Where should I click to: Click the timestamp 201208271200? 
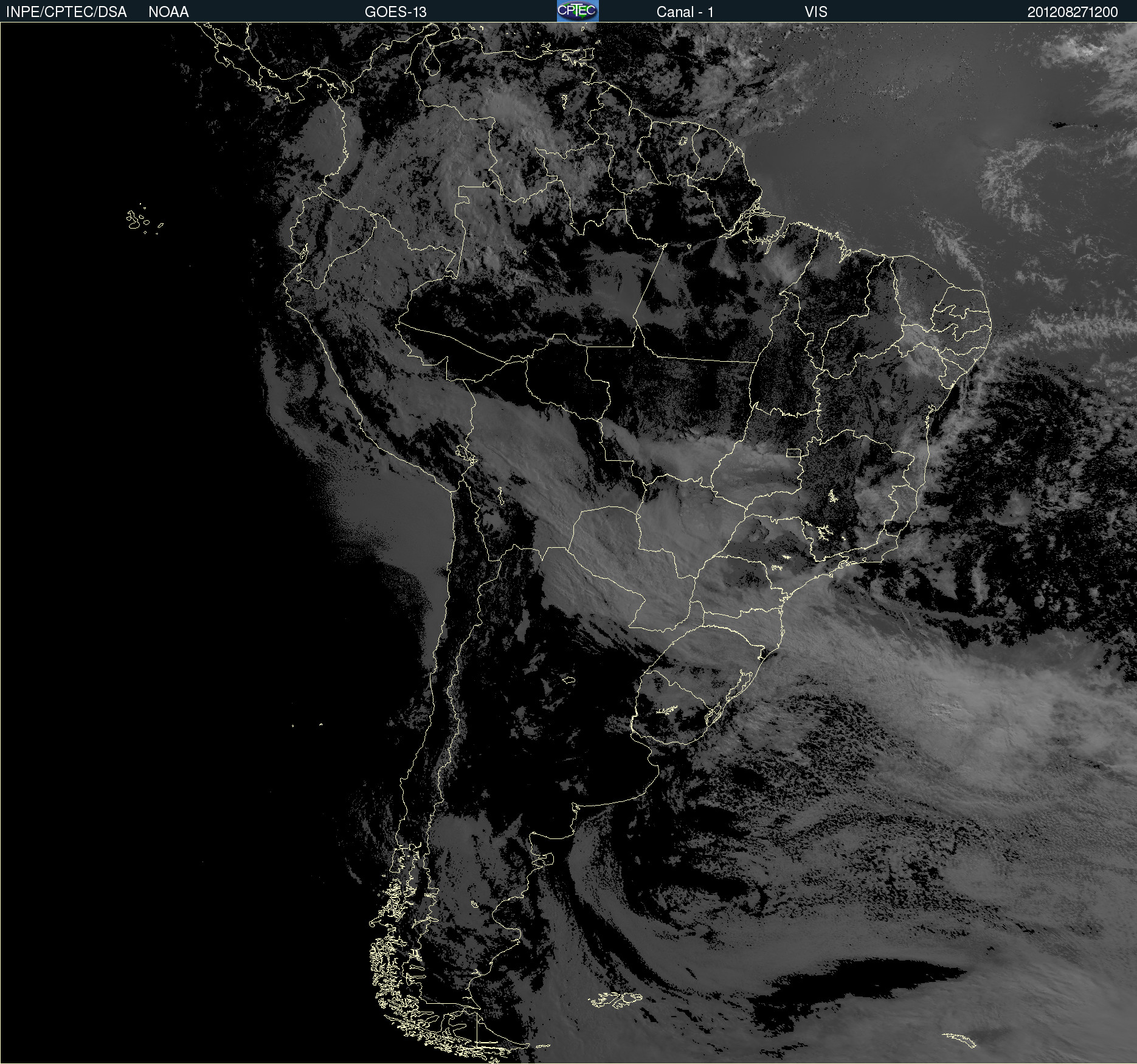pyautogui.click(x=1073, y=12)
